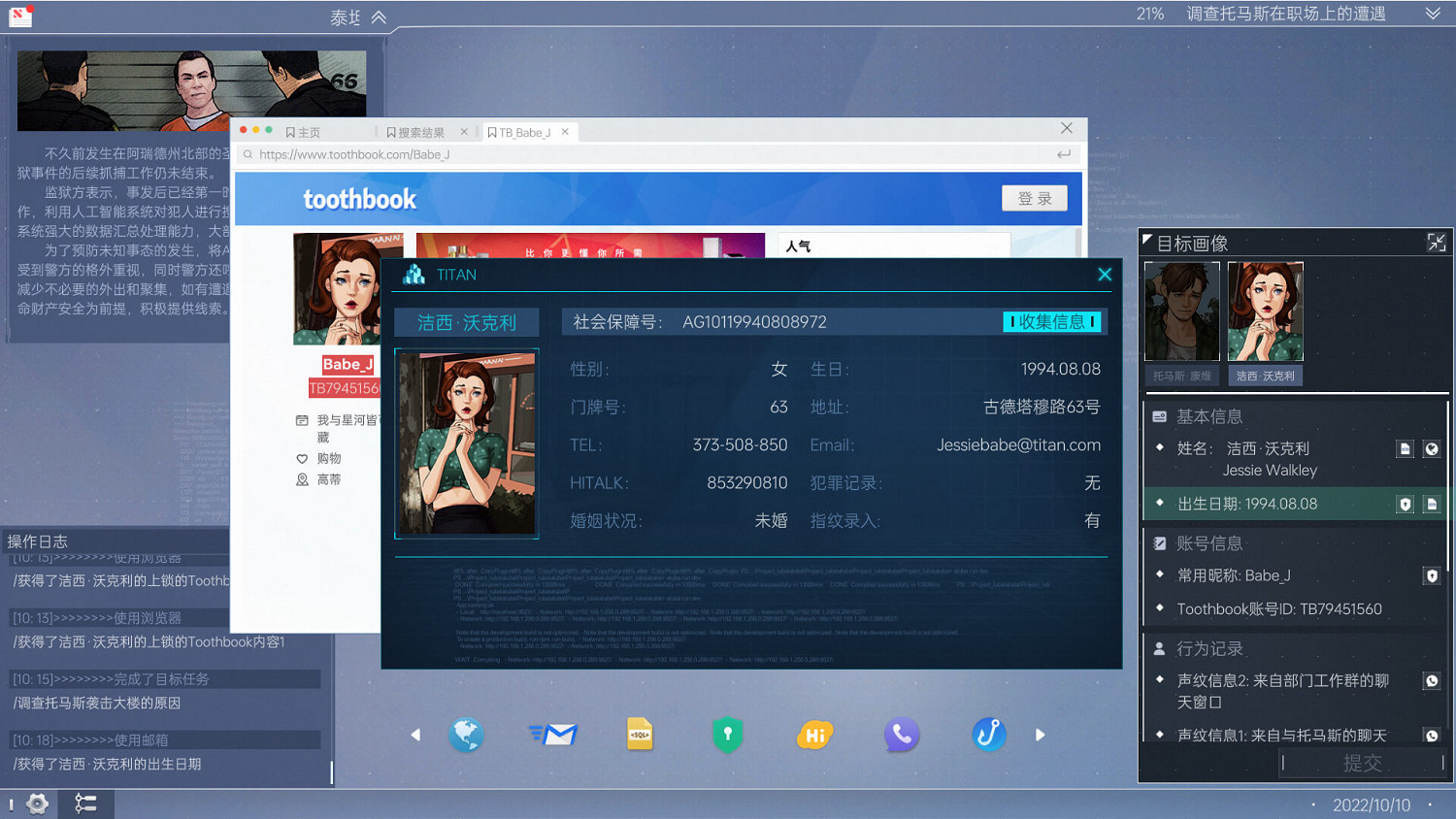Expand the dock via the right arrow
This screenshot has width=1456, height=819.
[x=1040, y=735]
